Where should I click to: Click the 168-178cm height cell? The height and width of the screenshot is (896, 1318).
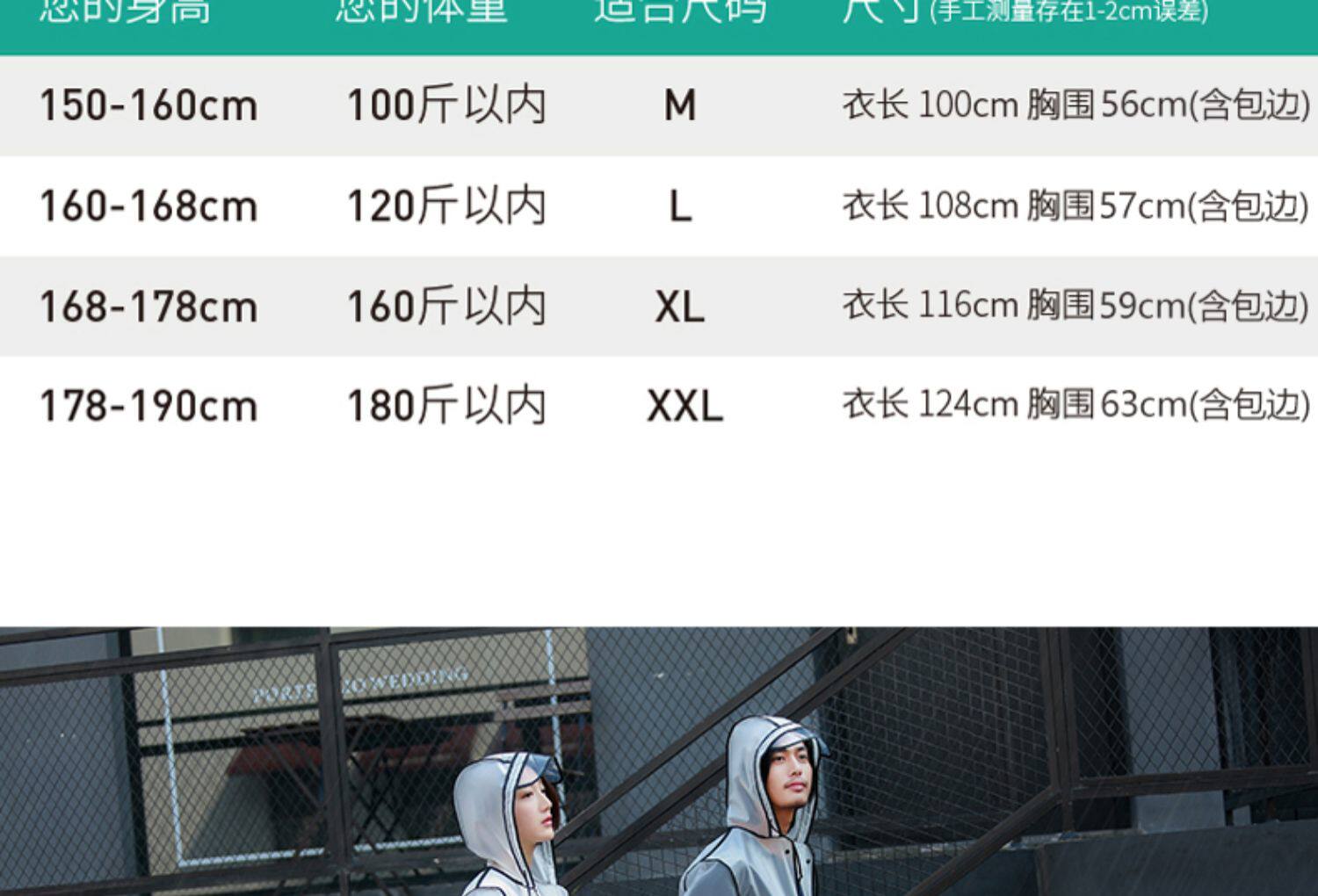click(x=148, y=307)
